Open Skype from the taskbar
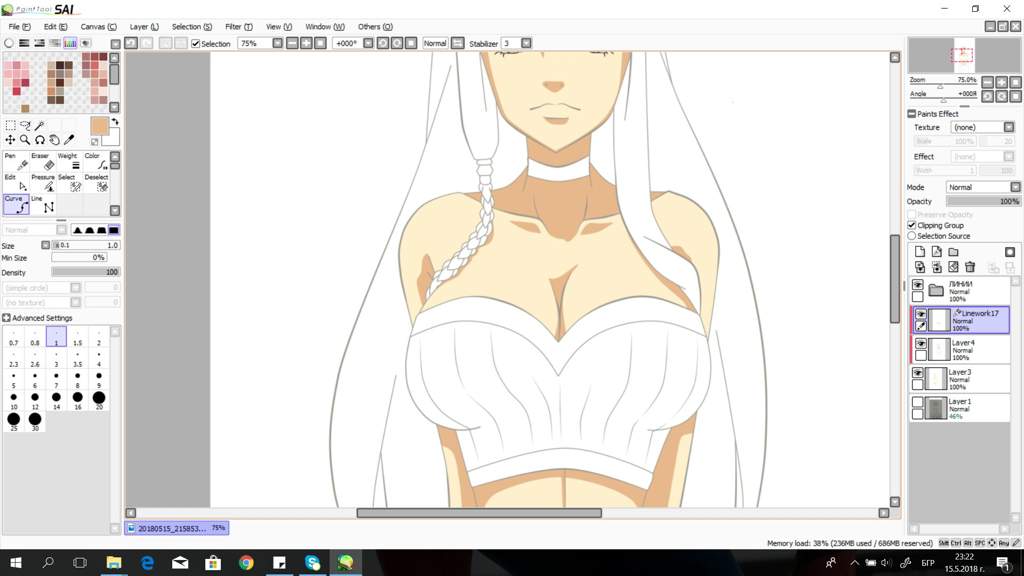The width and height of the screenshot is (1024, 576). click(312, 562)
